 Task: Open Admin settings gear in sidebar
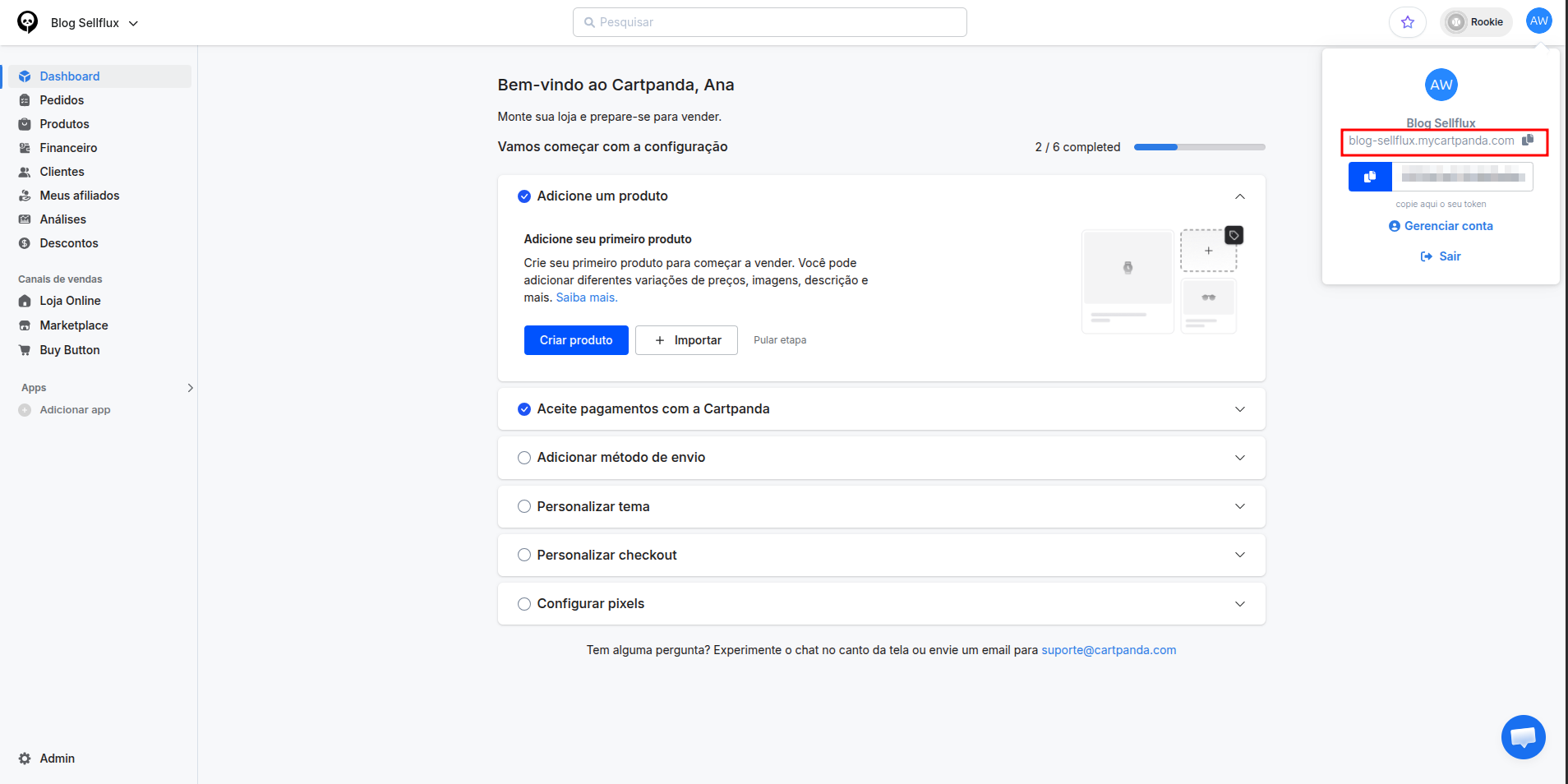(x=25, y=759)
